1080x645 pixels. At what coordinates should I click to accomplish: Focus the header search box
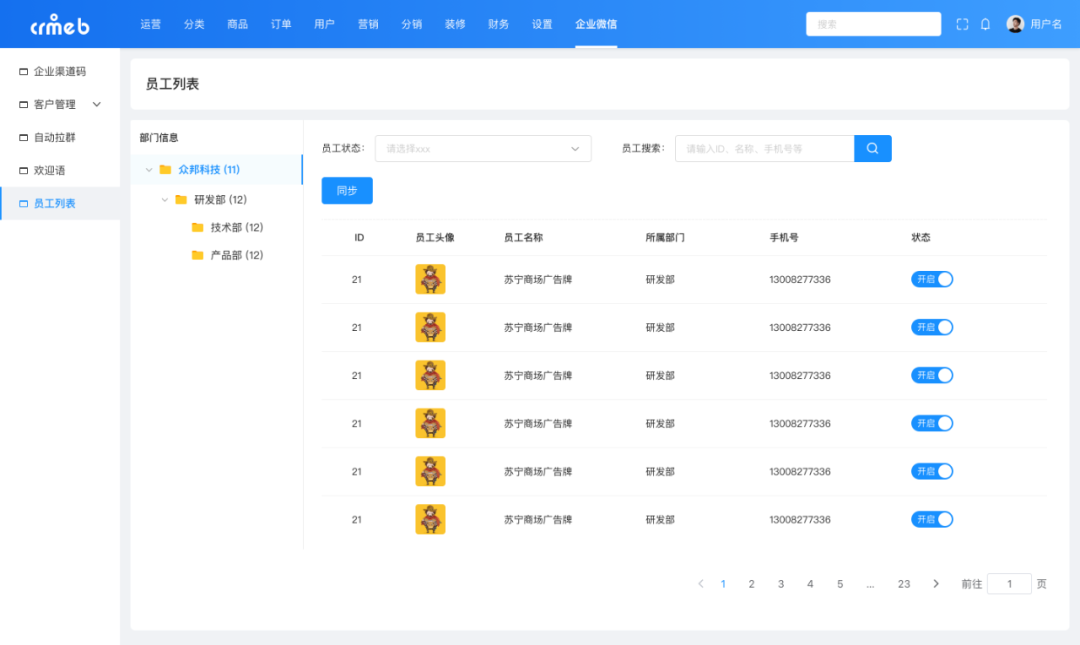coord(873,24)
